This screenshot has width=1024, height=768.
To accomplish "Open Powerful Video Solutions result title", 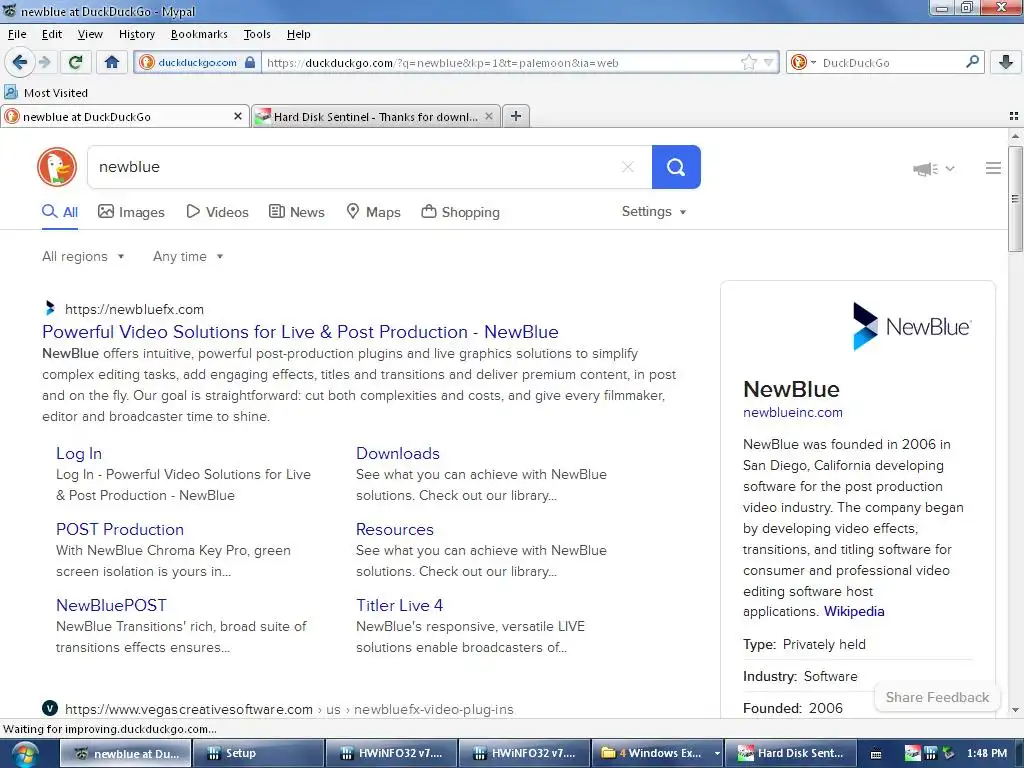I will (300, 332).
